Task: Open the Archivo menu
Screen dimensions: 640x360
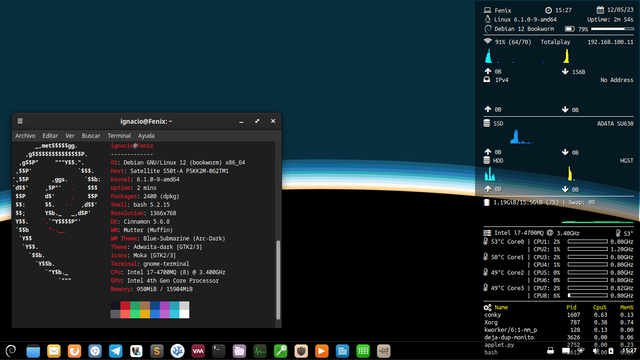Action: (x=25, y=136)
